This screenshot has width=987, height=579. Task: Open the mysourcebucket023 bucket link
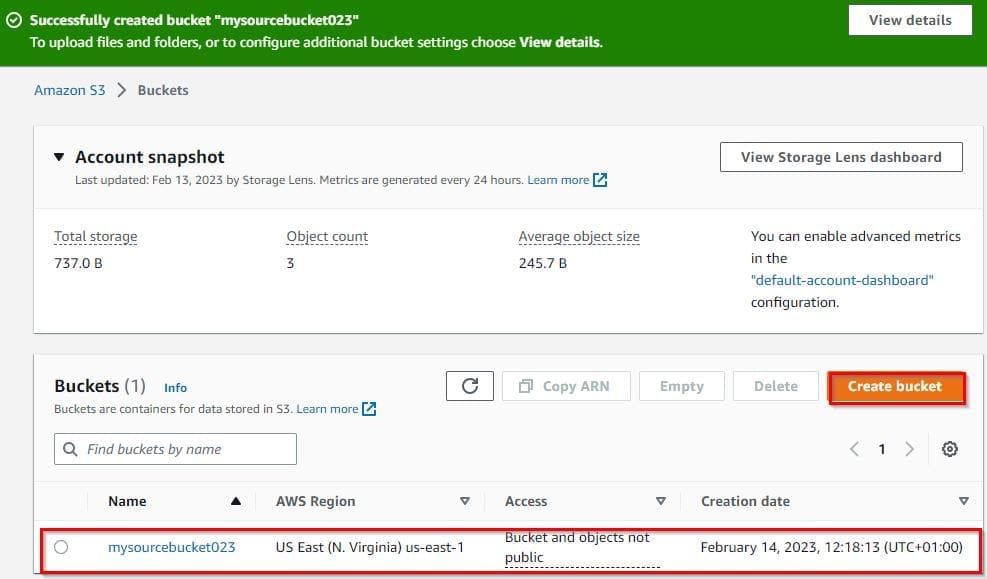(x=172, y=547)
